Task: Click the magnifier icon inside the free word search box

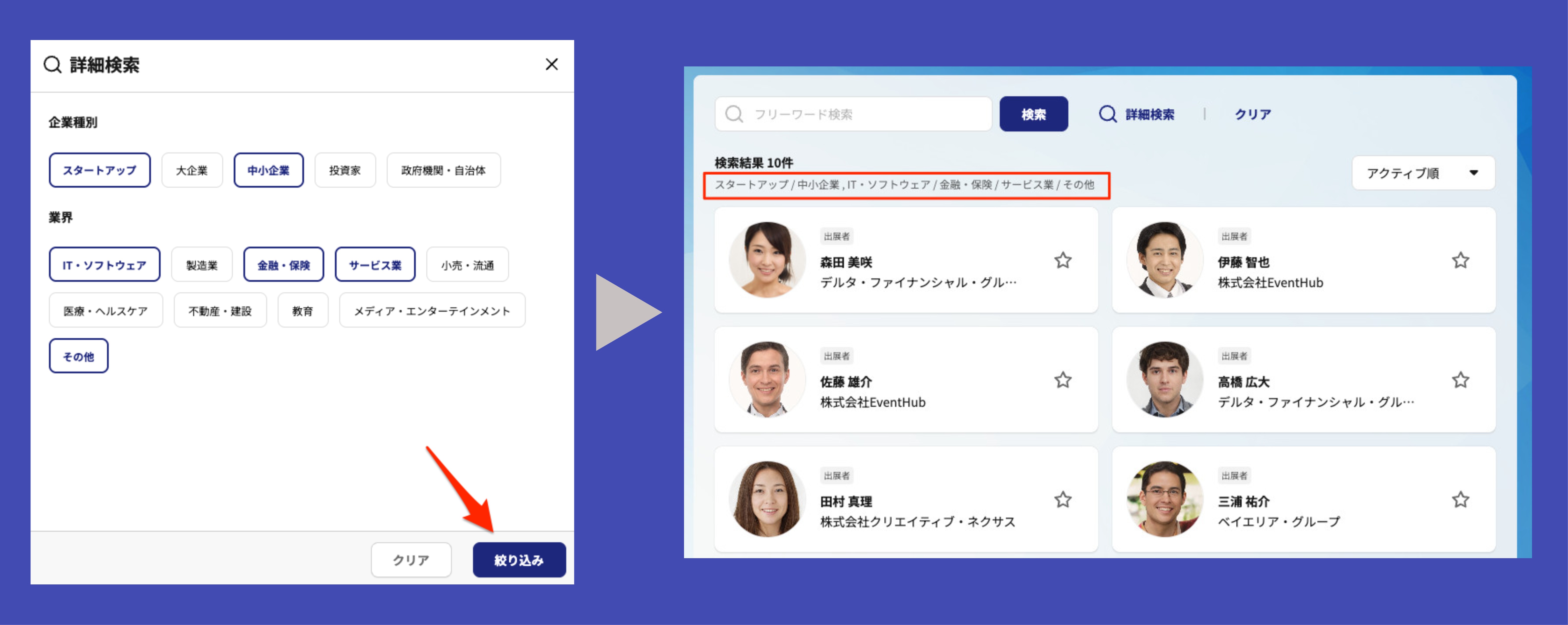Action: point(734,114)
